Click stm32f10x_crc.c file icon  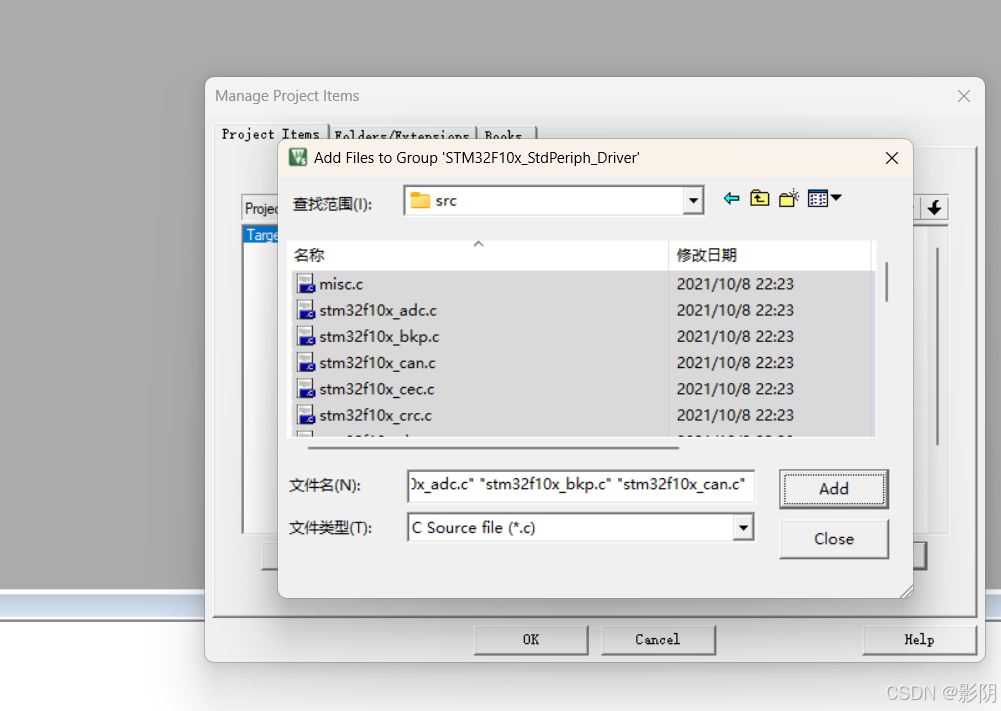(306, 414)
